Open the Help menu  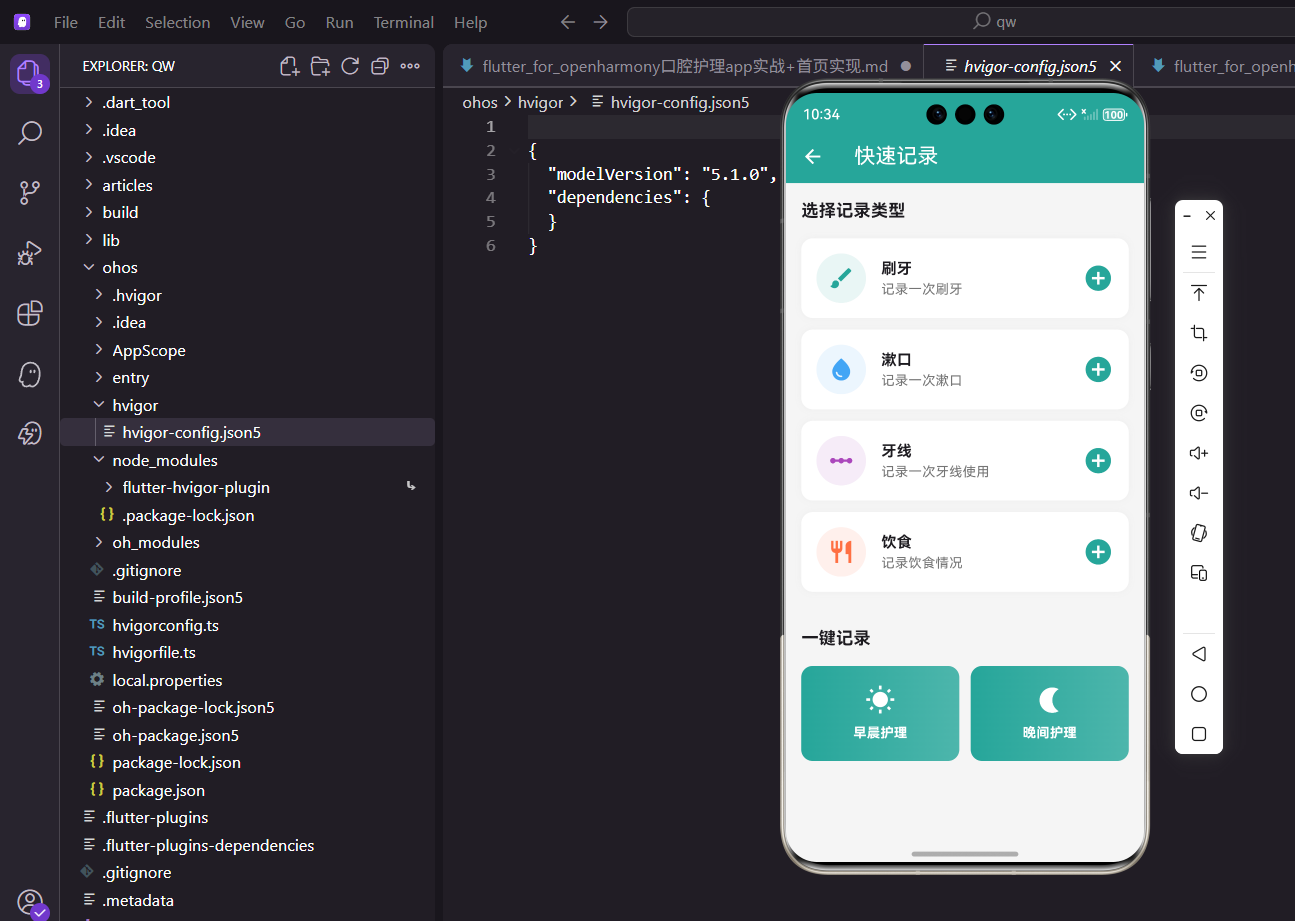[470, 22]
